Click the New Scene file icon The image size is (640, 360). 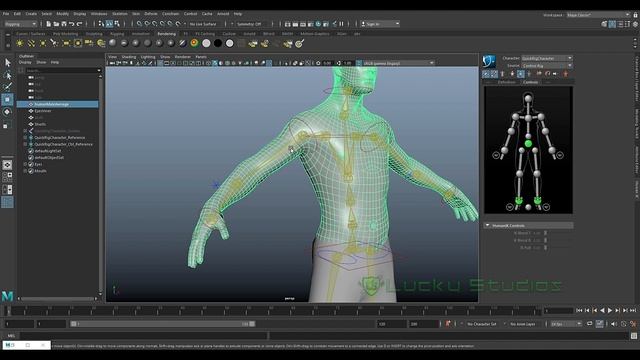(48, 24)
